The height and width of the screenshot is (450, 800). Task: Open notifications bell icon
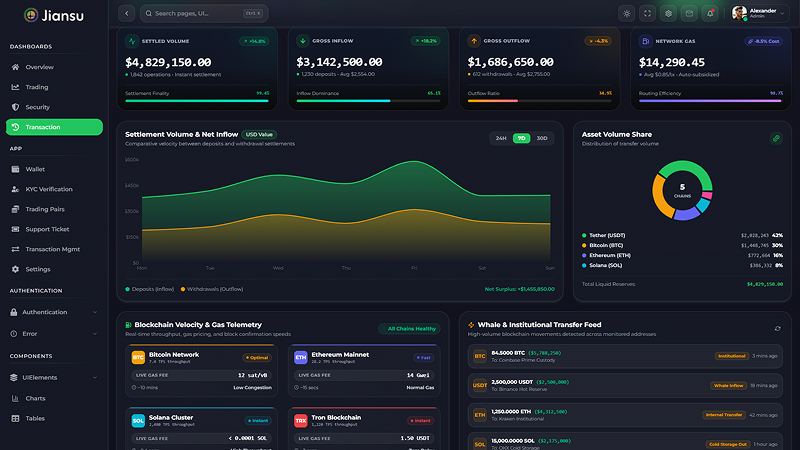[x=710, y=14]
